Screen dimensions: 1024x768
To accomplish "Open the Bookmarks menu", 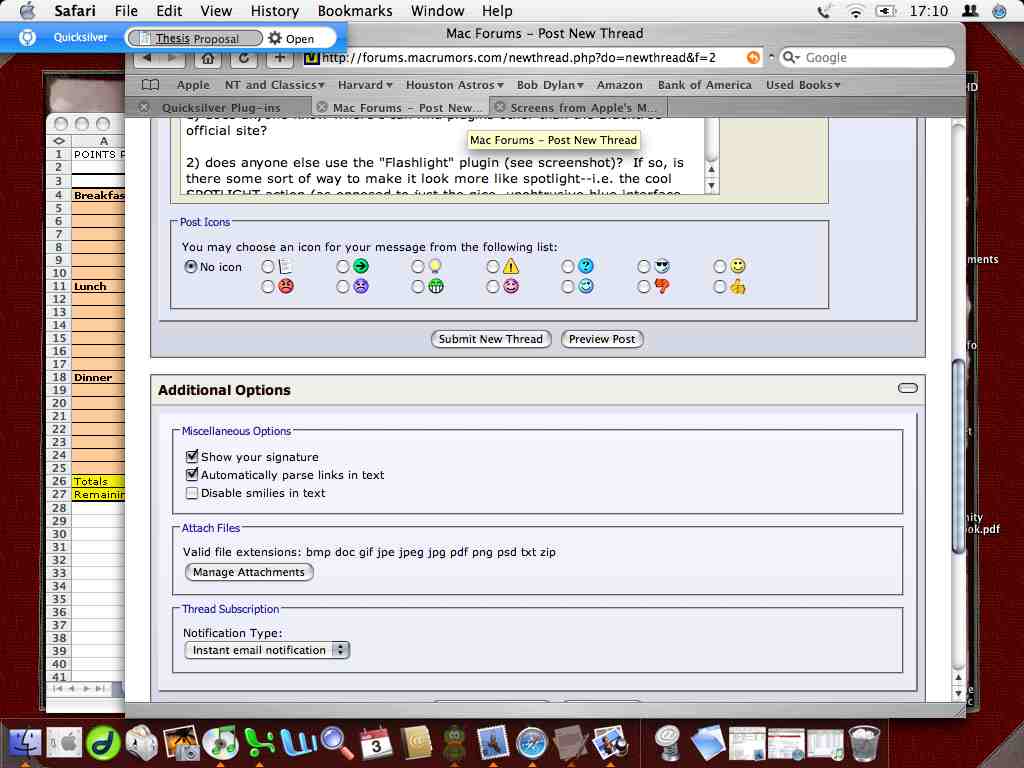I will (x=355, y=11).
